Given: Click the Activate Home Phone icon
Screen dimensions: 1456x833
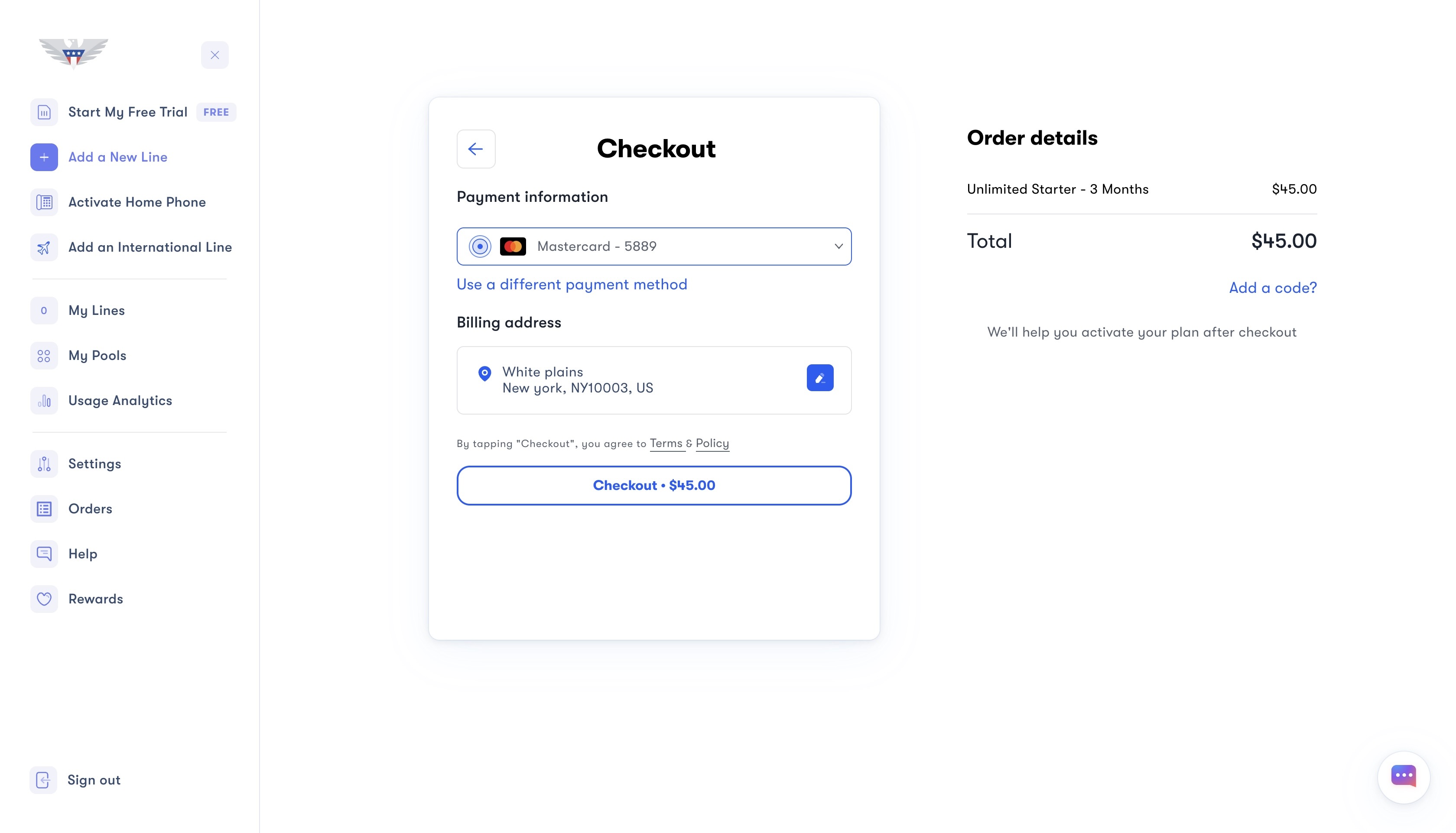Looking at the screenshot, I should click(x=43, y=201).
